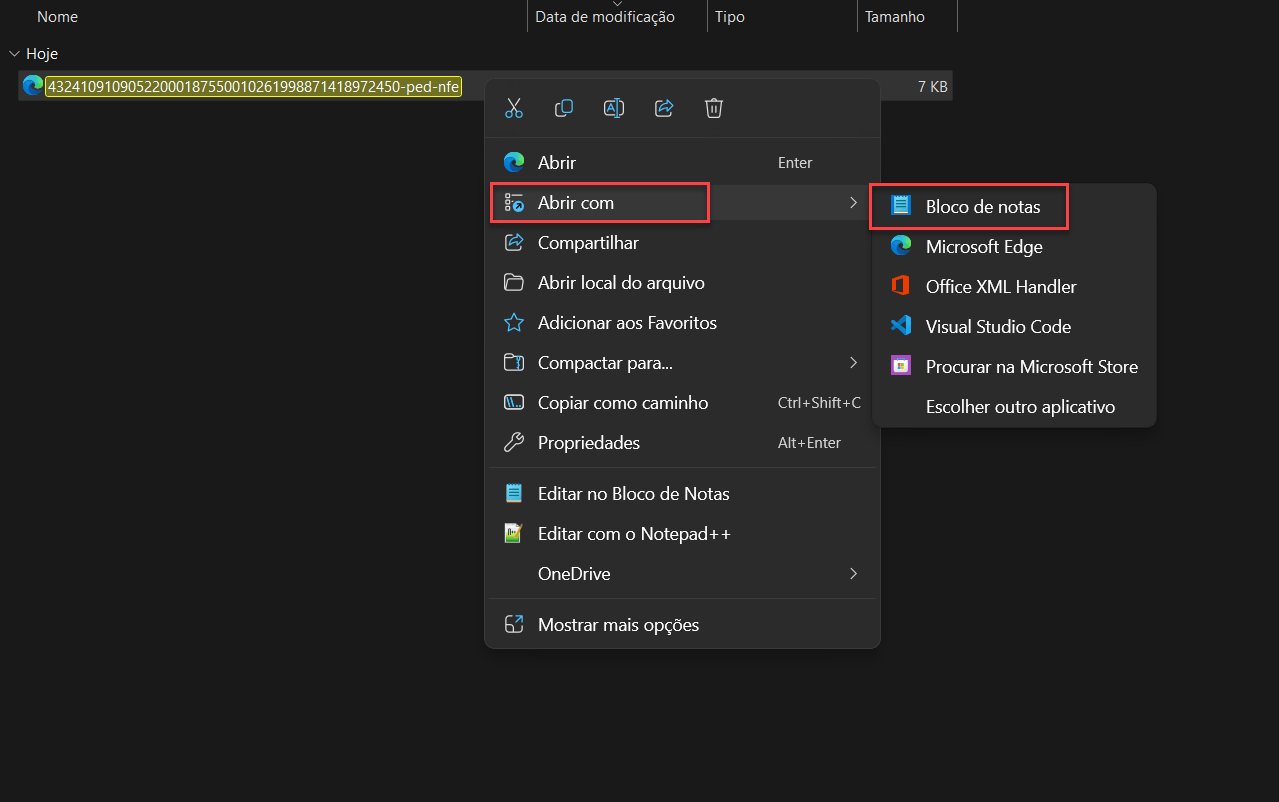Click Escolher outro aplicativo
Image resolution: width=1279 pixels, height=802 pixels.
(1019, 407)
